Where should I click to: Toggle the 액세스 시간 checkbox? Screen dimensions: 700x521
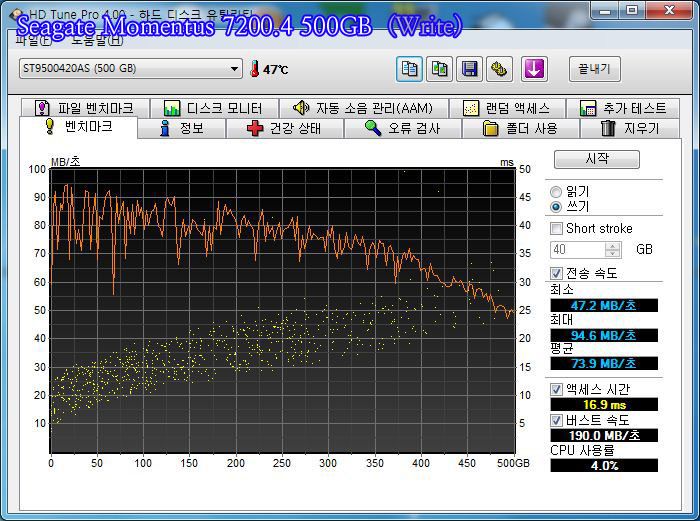[556, 389]
